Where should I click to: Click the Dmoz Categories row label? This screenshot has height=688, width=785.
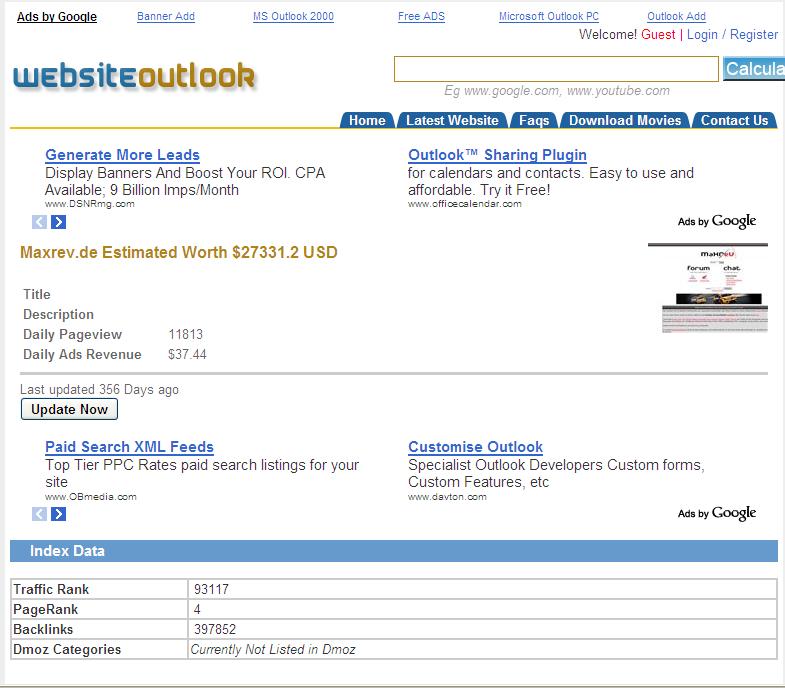pyautogui.click(x=67, y=649)
